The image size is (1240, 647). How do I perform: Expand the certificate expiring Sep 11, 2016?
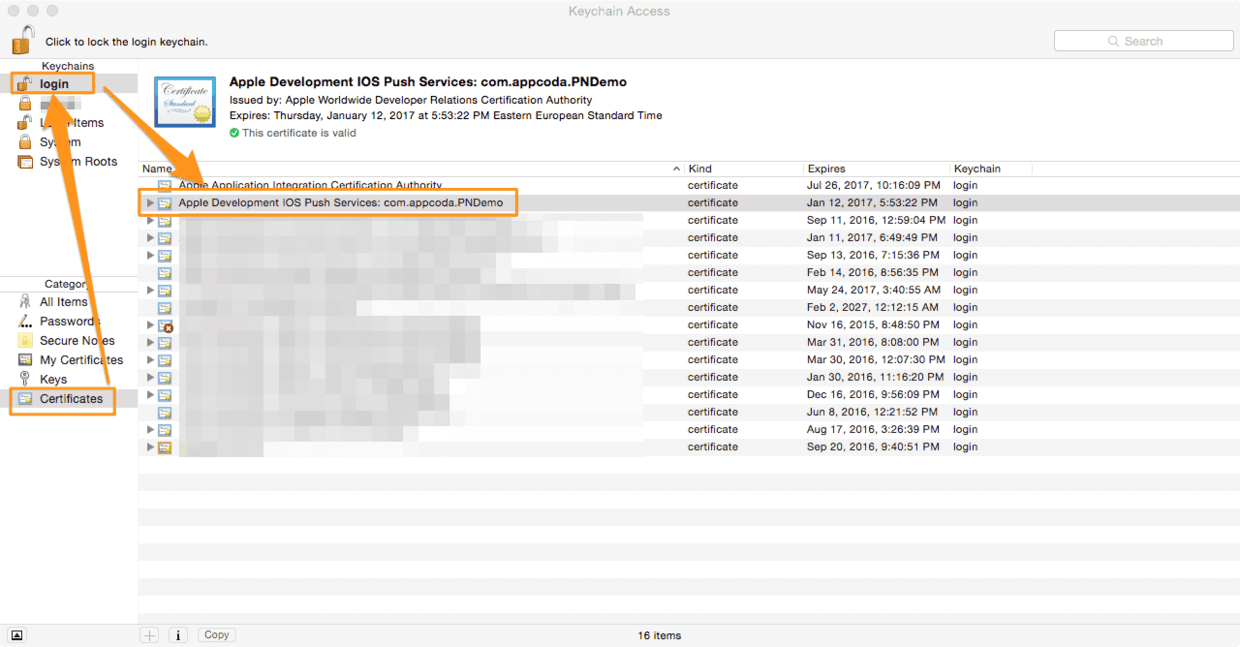(150, 220)
